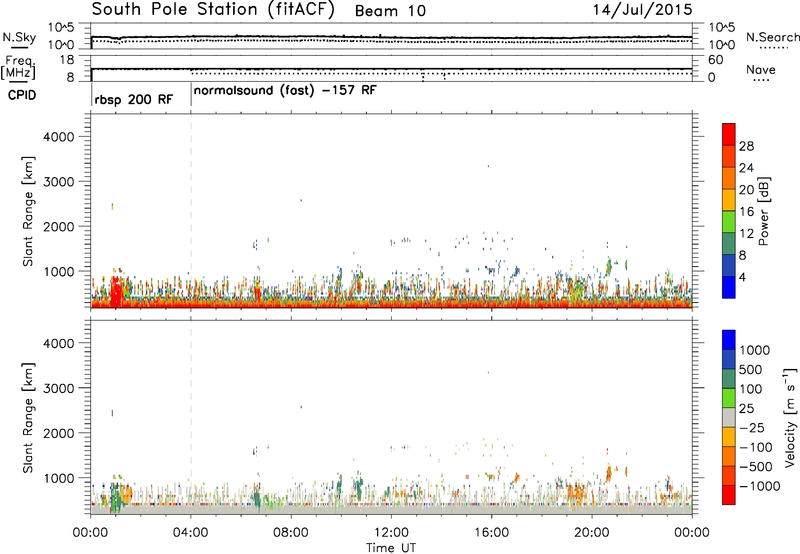The width and height of the screenshot is (800, 554).
Task: Pick the bottom blue segment of power colorbar
Action: pos(729,287)
